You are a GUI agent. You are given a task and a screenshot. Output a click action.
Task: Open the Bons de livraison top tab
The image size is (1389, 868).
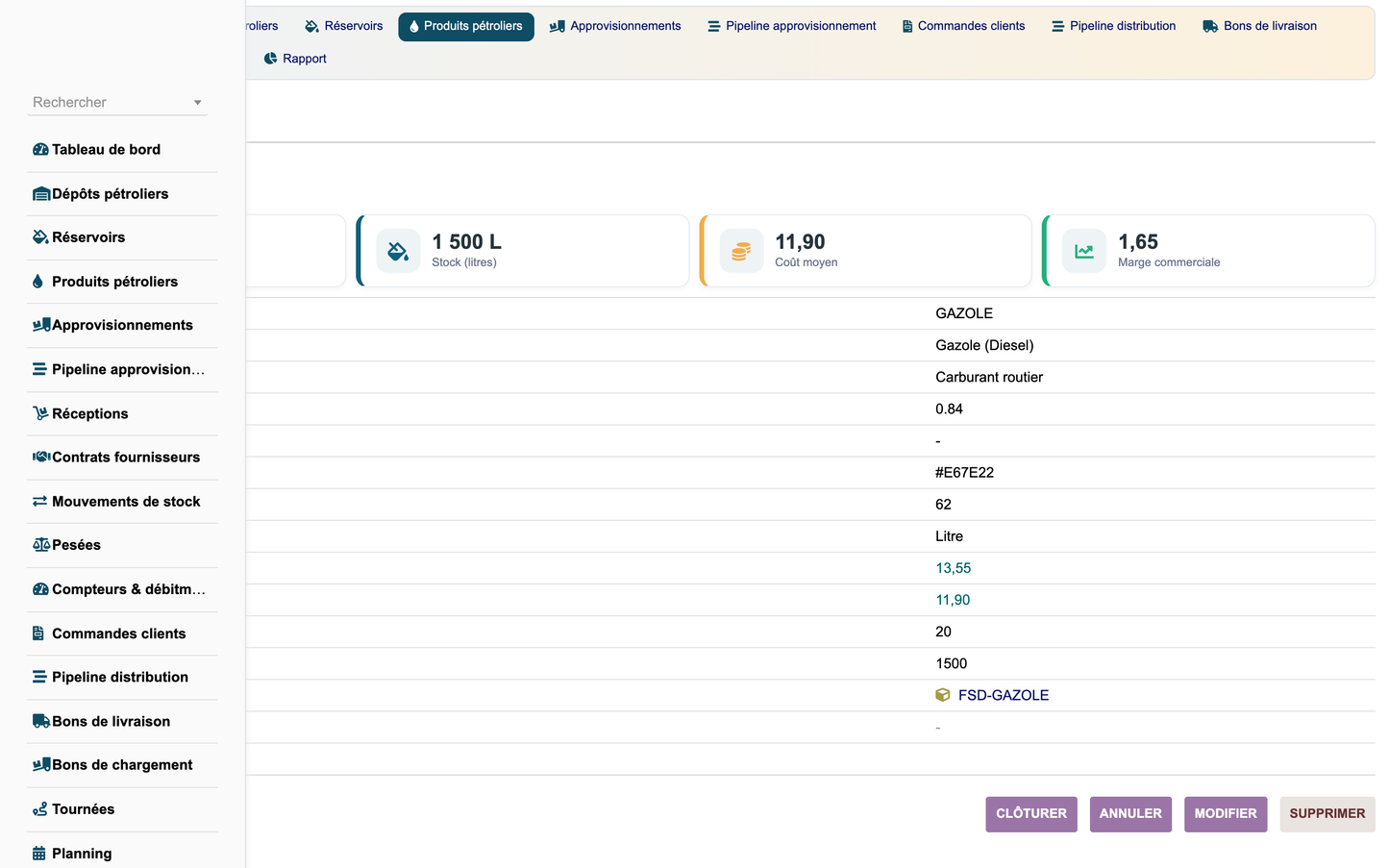(x=1259, y=26)
